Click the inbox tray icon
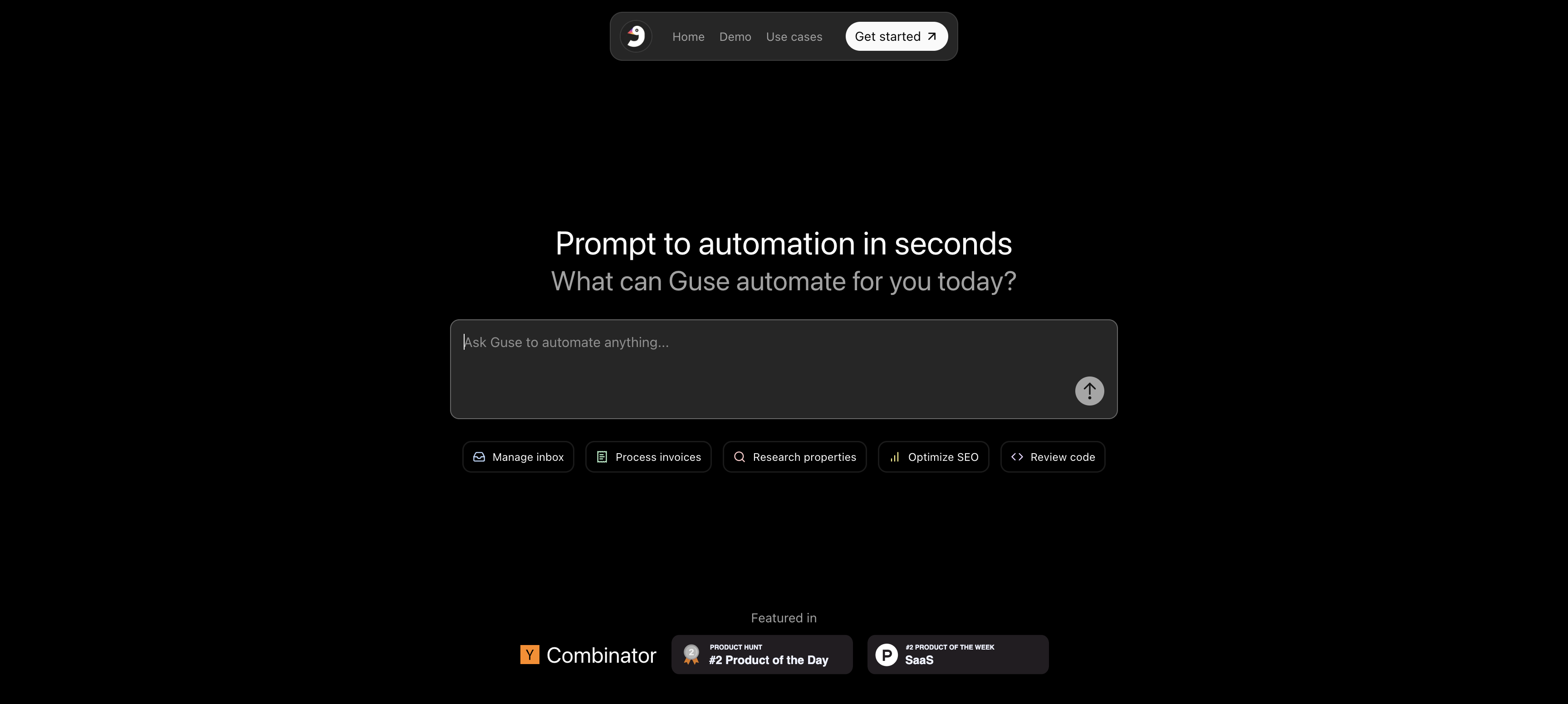This screenshot has width=1568, height=704. tap(479, 457)
